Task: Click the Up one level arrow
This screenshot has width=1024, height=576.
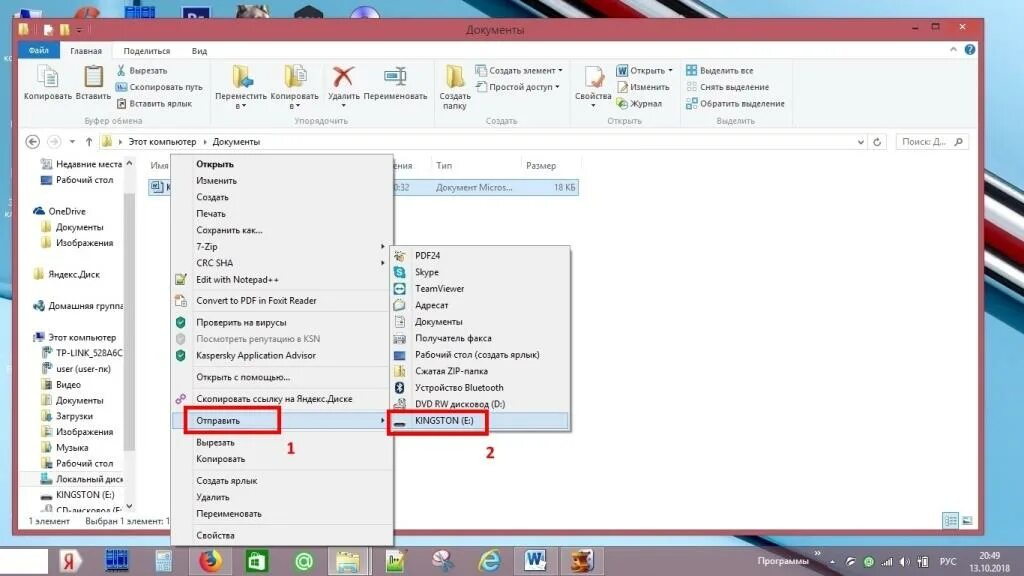Action: click(89, 142)
